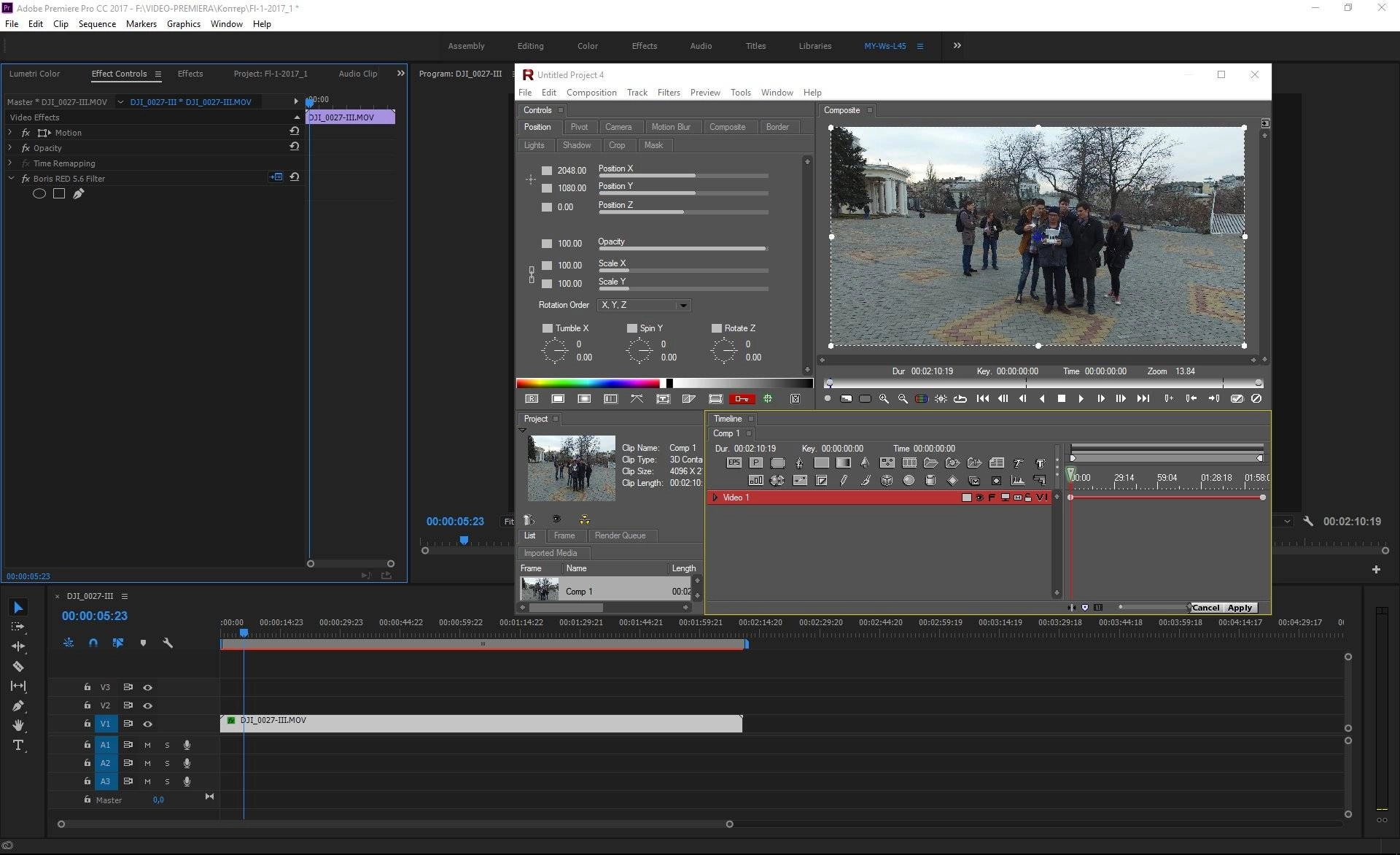Screen dimensions: 1400x855
Task: Click Premiere Program monitor settings wrench
Action: point(1308,522)
